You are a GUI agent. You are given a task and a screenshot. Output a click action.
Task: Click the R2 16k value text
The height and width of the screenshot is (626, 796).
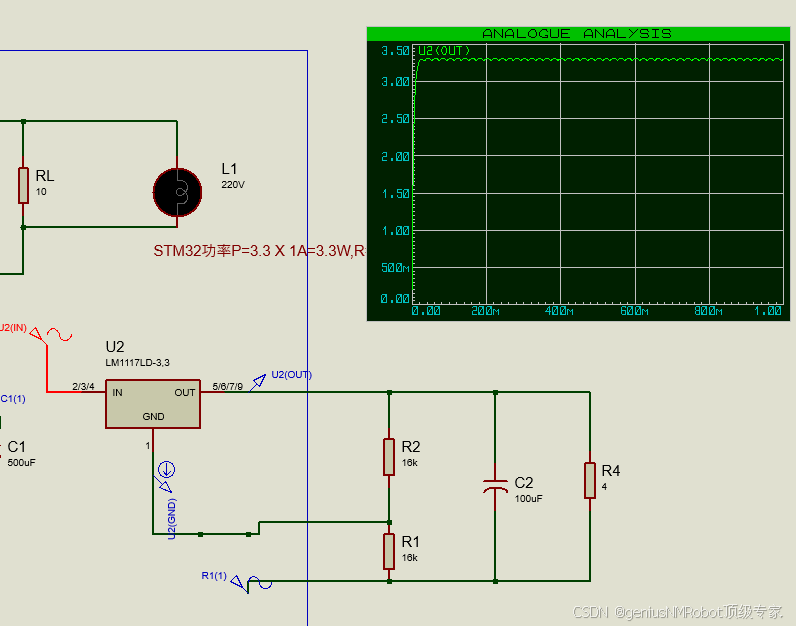tap(410, 463)
